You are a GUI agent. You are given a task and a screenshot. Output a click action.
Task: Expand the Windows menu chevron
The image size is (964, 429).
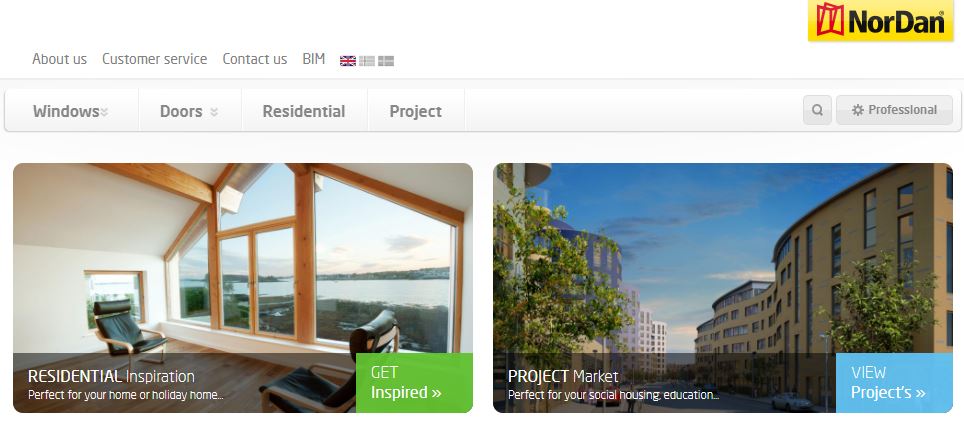click(x=105, y=112)
